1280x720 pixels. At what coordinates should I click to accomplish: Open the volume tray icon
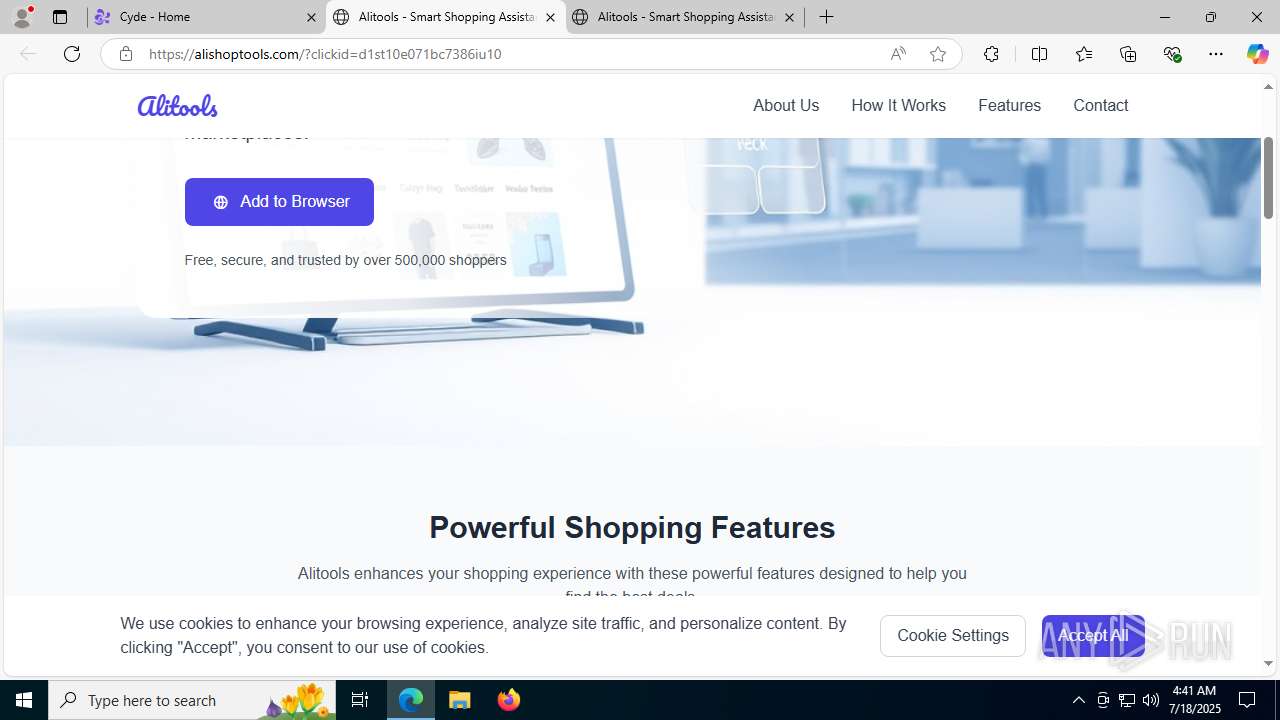1151,700
